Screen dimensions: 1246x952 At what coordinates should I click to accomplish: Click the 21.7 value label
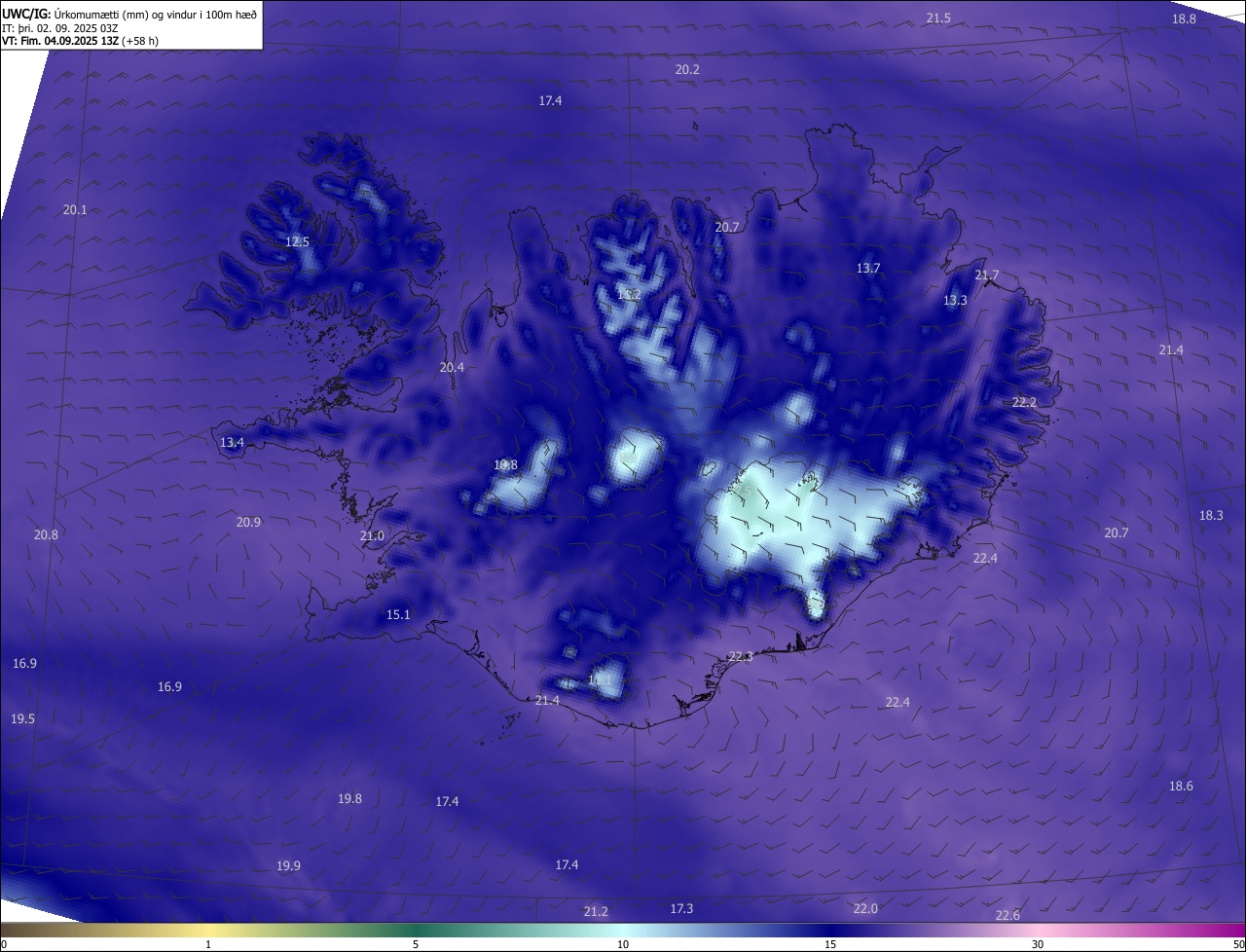(x=987, y=276)
